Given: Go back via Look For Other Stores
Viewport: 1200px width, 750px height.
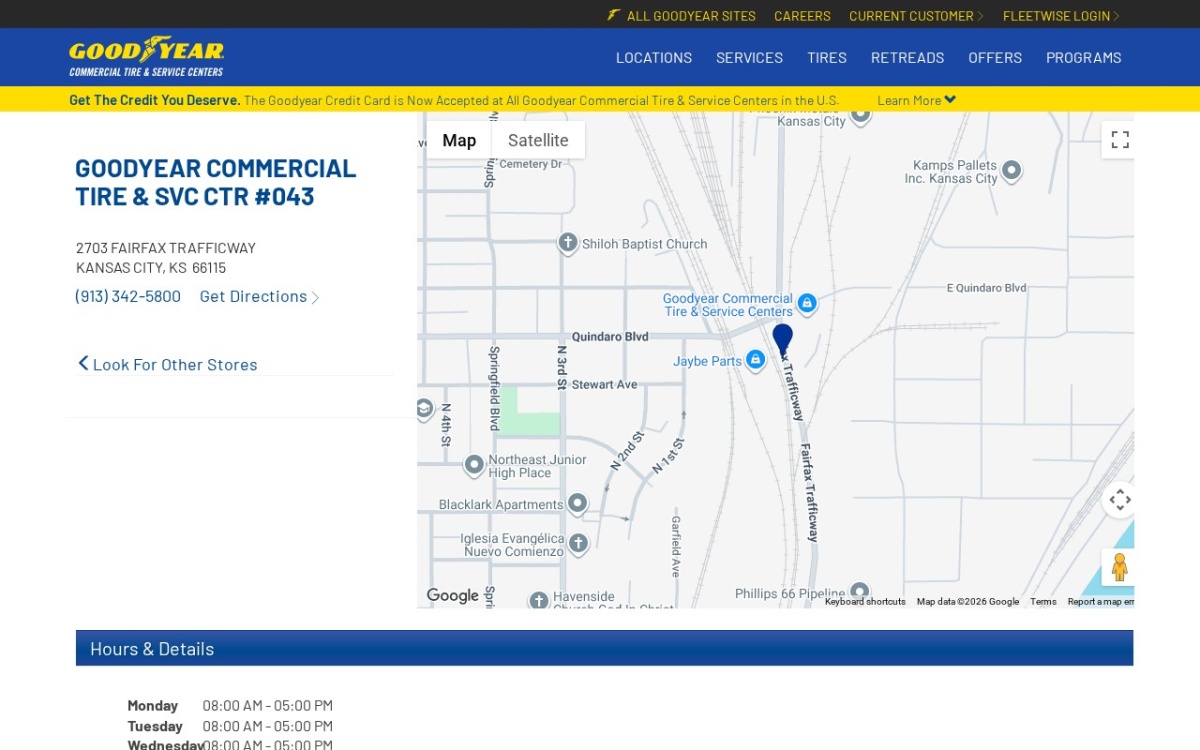Looking at the screenshot, I should (x=168, y=364).
